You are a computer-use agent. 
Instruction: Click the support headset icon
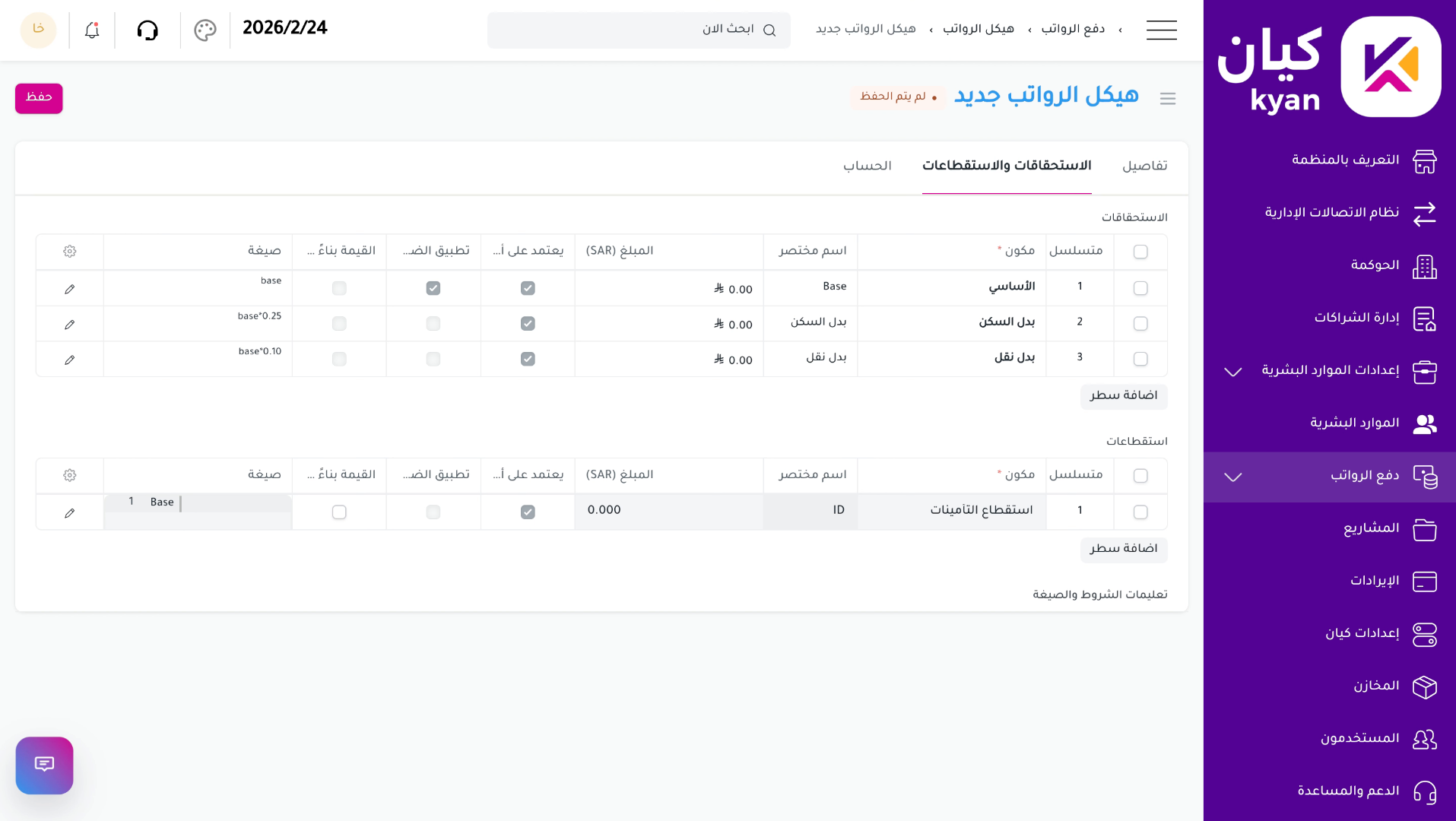click(148, 30)
